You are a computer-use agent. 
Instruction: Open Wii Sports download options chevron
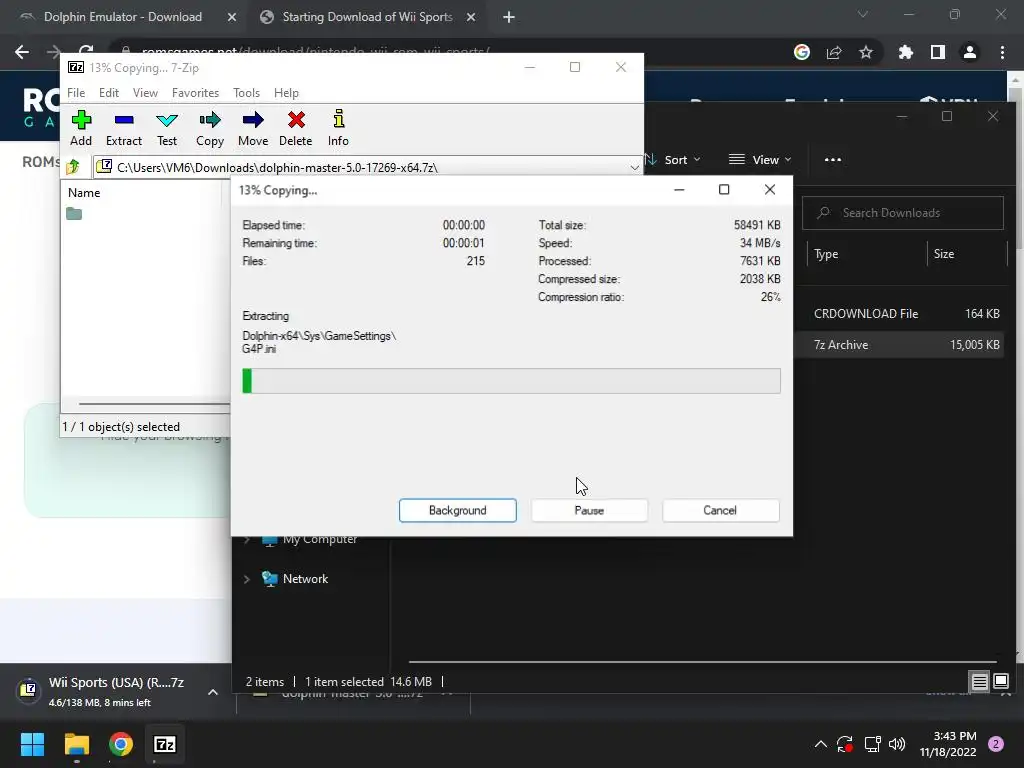213,692
